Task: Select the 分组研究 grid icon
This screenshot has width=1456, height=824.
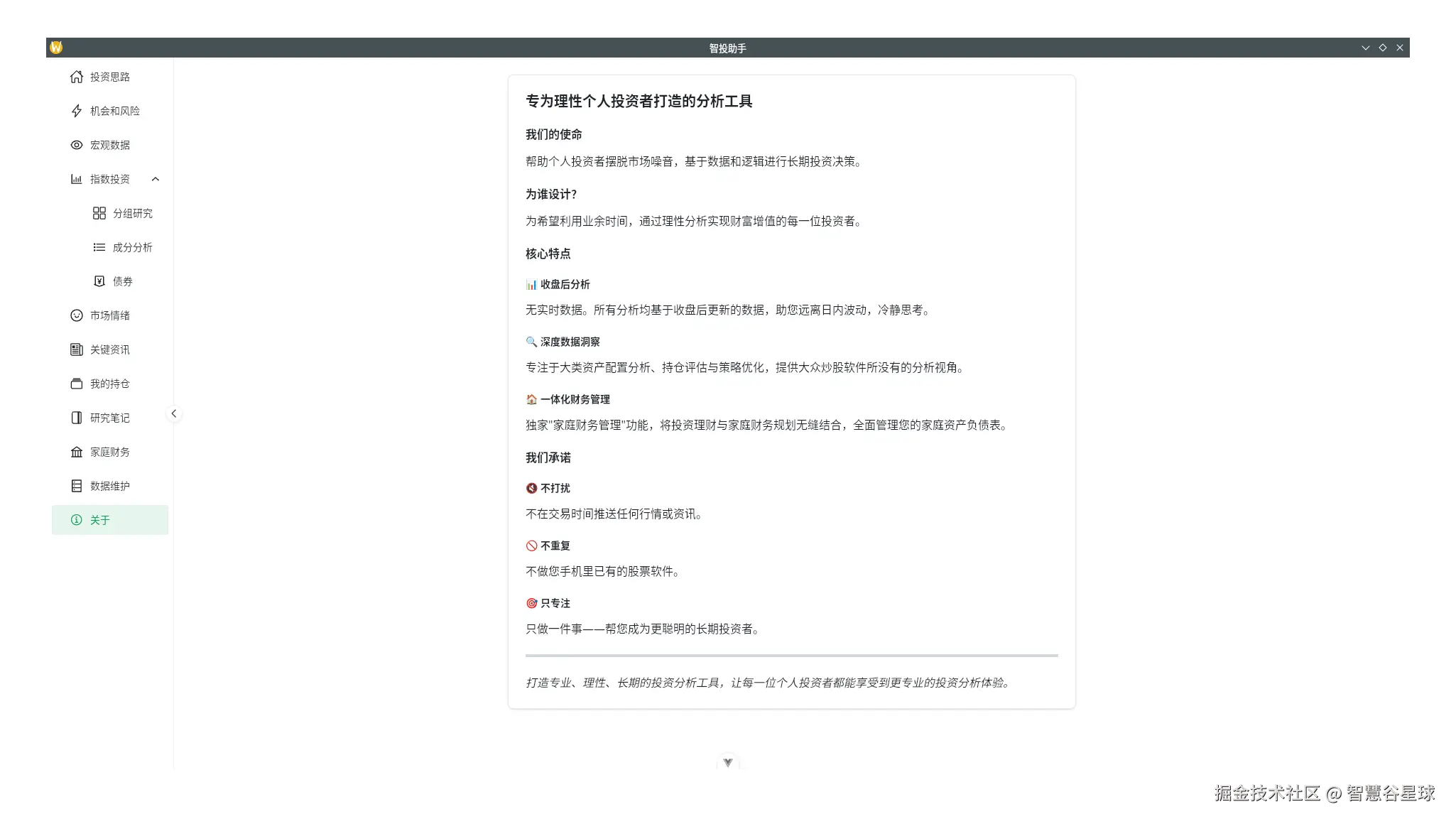Action: coord(99,212)
